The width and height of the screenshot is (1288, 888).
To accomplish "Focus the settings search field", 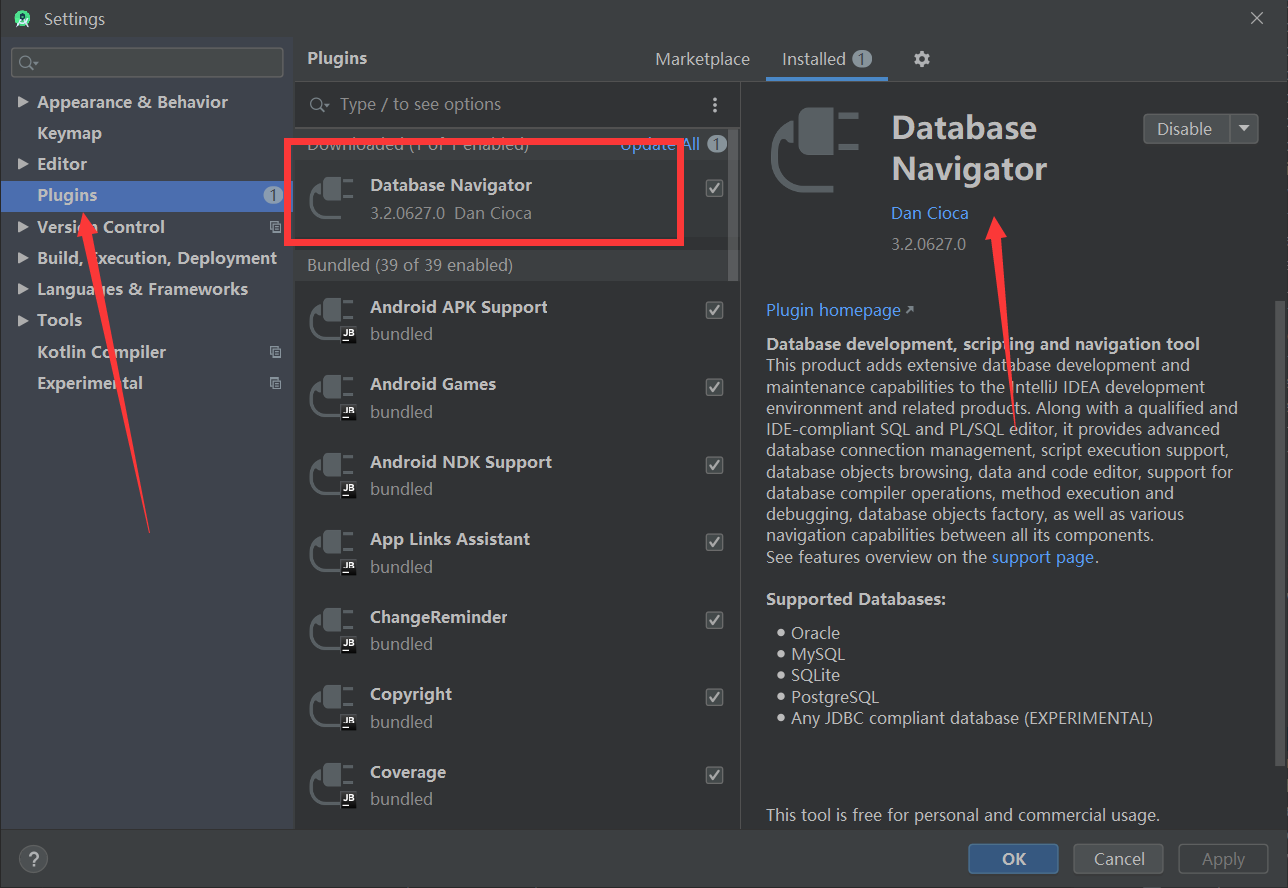I will [147, 63].
